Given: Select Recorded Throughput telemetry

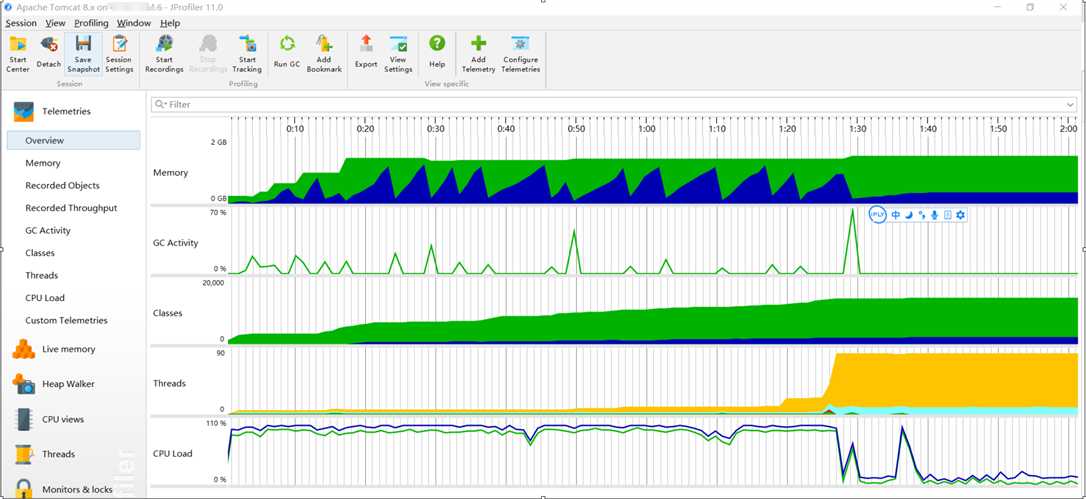Looking at the screenshot, I should coord(73,208).
